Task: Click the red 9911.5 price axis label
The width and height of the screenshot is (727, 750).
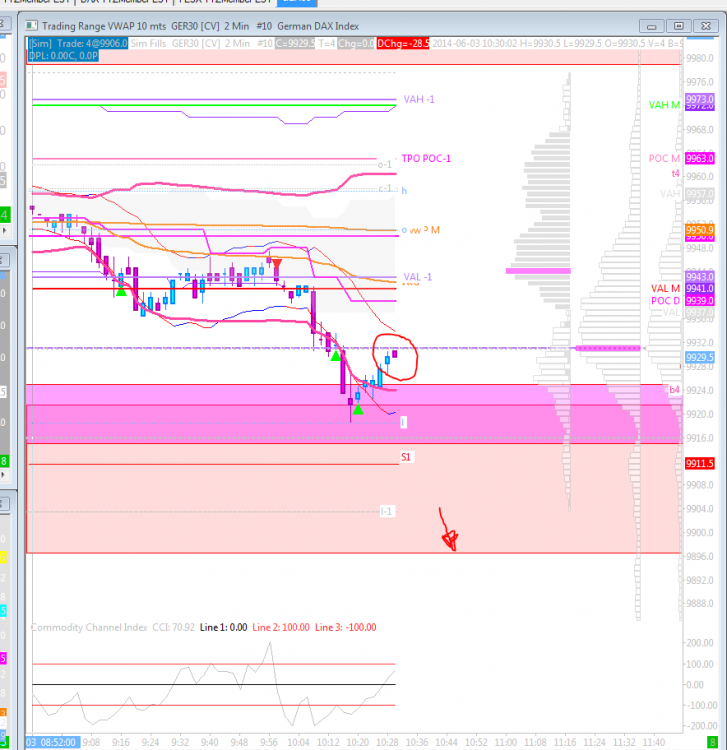Action: (699, 463)
